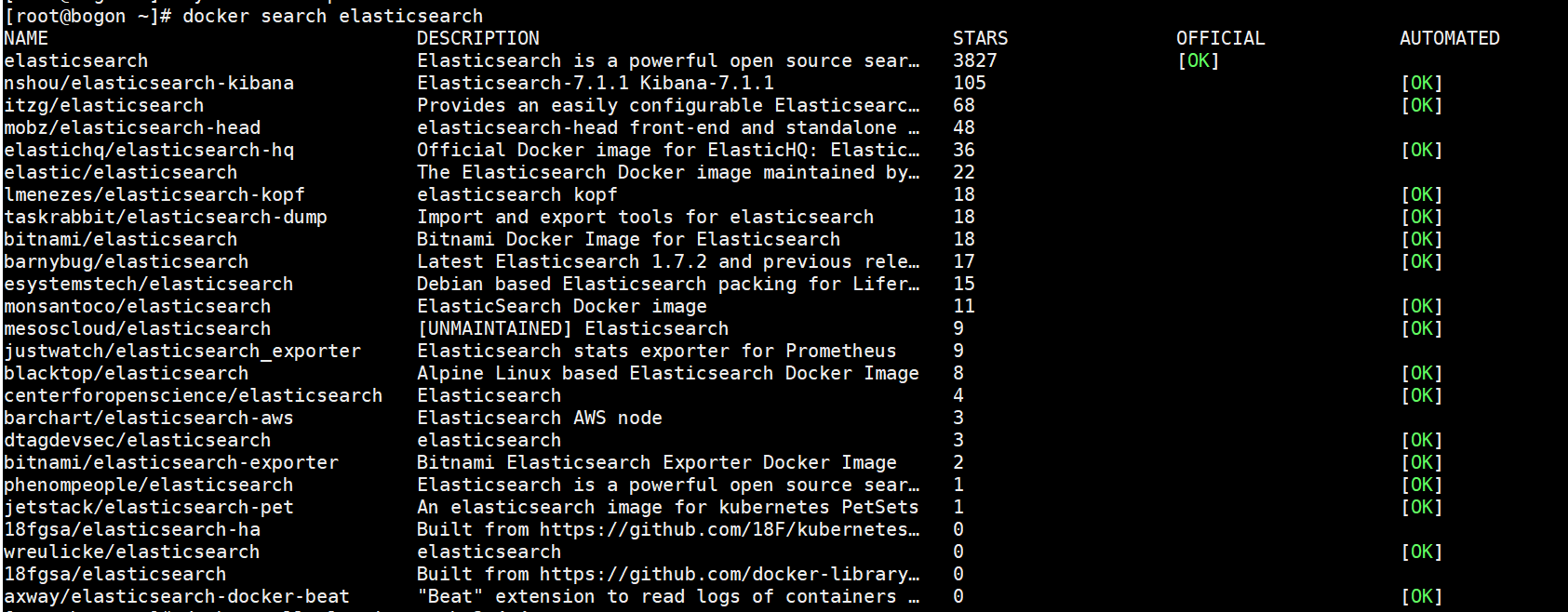Screen dimensions: 1568x612
Task: Click 'Alpine Linux based Elasticsearch Docker Image'
Action: [x=668, y=373]
